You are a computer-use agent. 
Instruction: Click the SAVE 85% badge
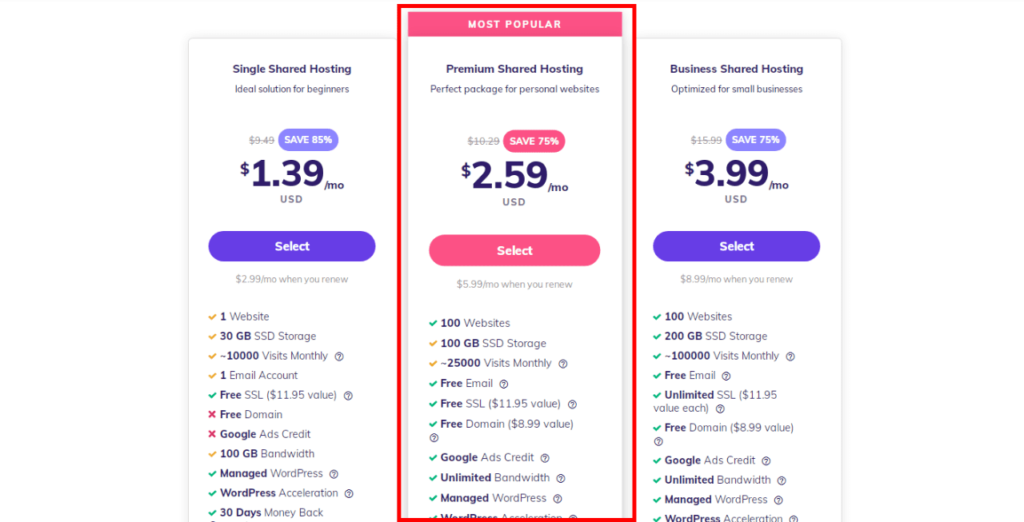(x=308, y=140)
